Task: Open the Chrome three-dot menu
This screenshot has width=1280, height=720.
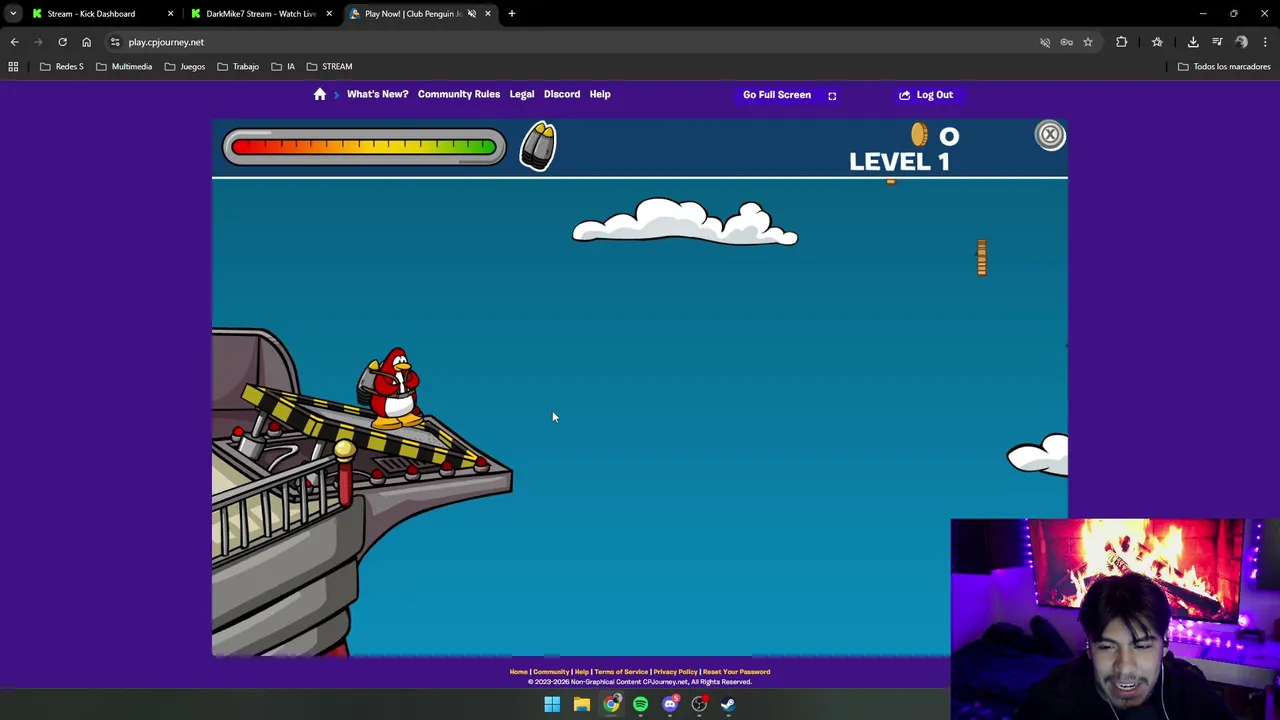Action: point(1265,42)
